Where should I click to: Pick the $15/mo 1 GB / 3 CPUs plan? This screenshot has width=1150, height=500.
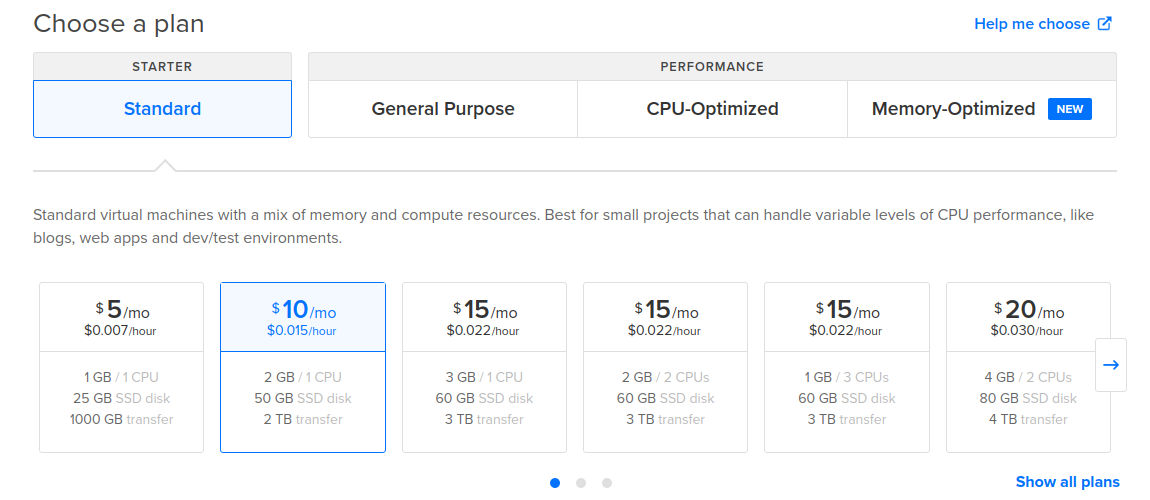click(846, 367)
